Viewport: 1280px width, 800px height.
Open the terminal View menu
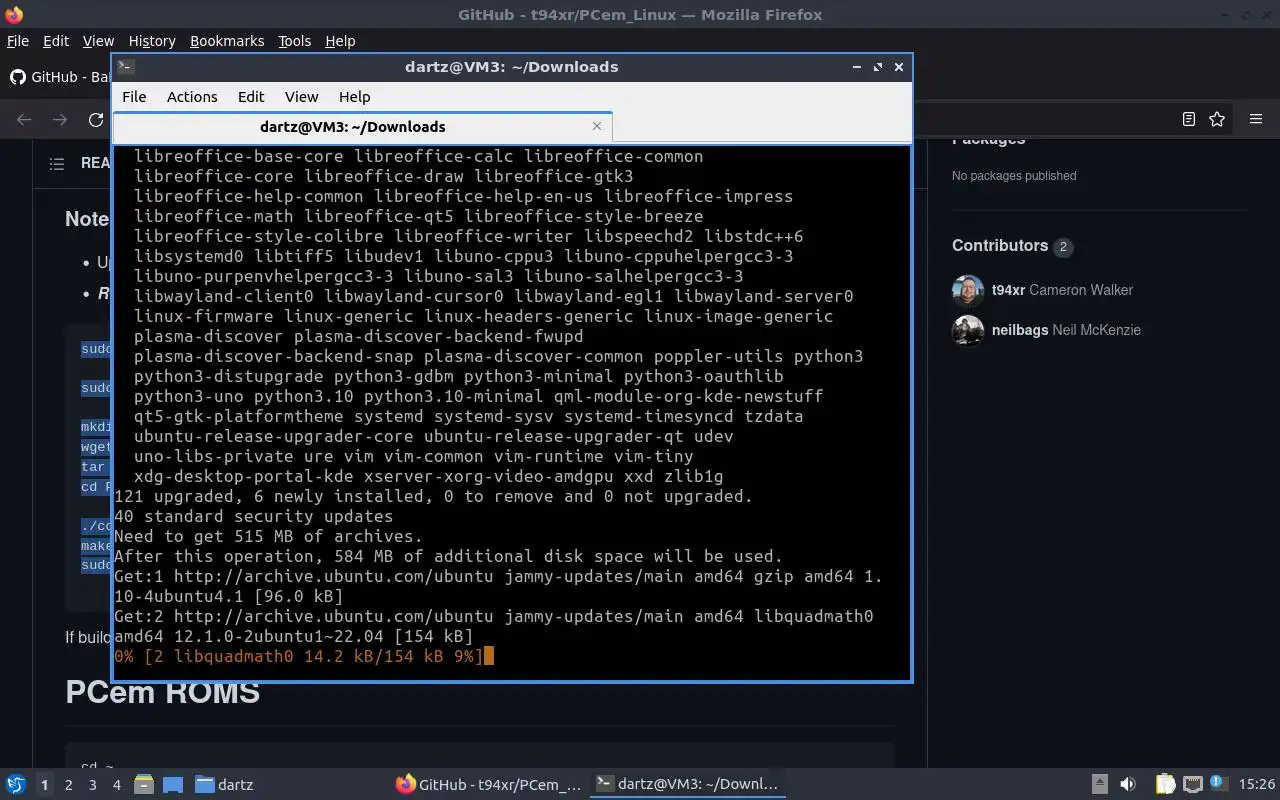click(x=301, y=96)
